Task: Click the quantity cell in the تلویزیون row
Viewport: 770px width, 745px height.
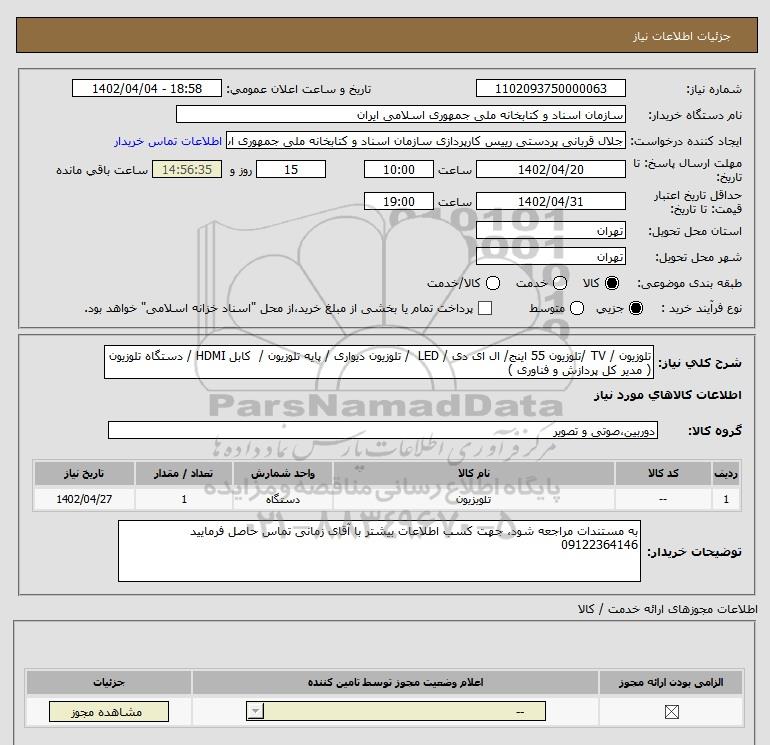Action: point(184,499)
